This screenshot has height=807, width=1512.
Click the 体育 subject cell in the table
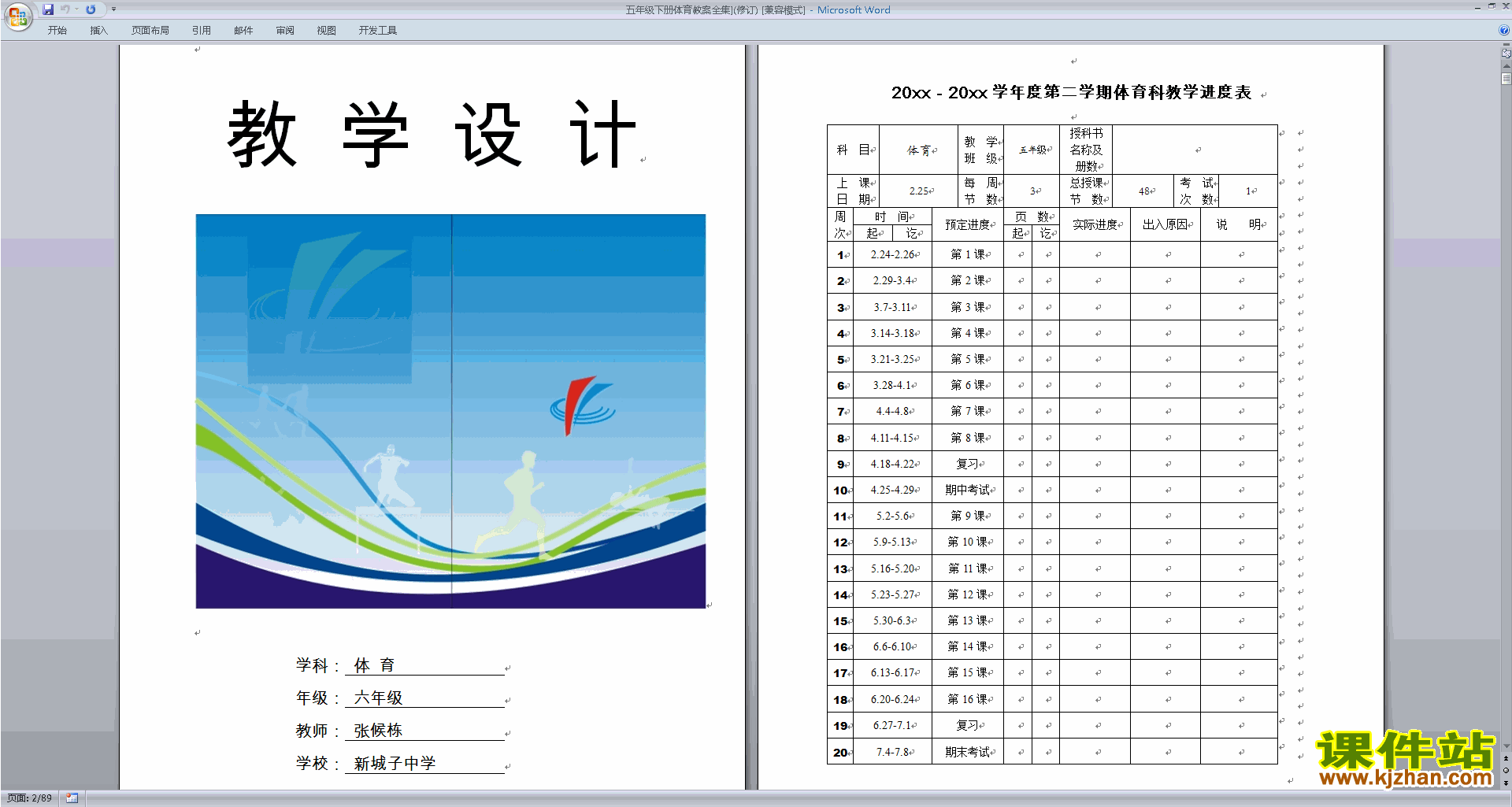point(919,150)
